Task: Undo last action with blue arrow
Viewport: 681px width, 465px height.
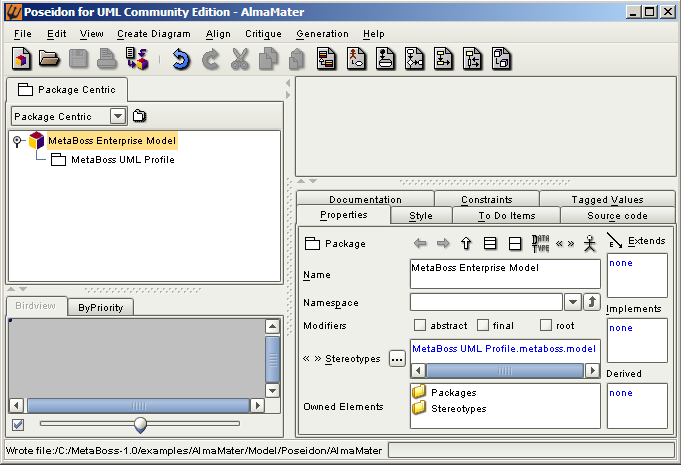Action: point(181,59)
